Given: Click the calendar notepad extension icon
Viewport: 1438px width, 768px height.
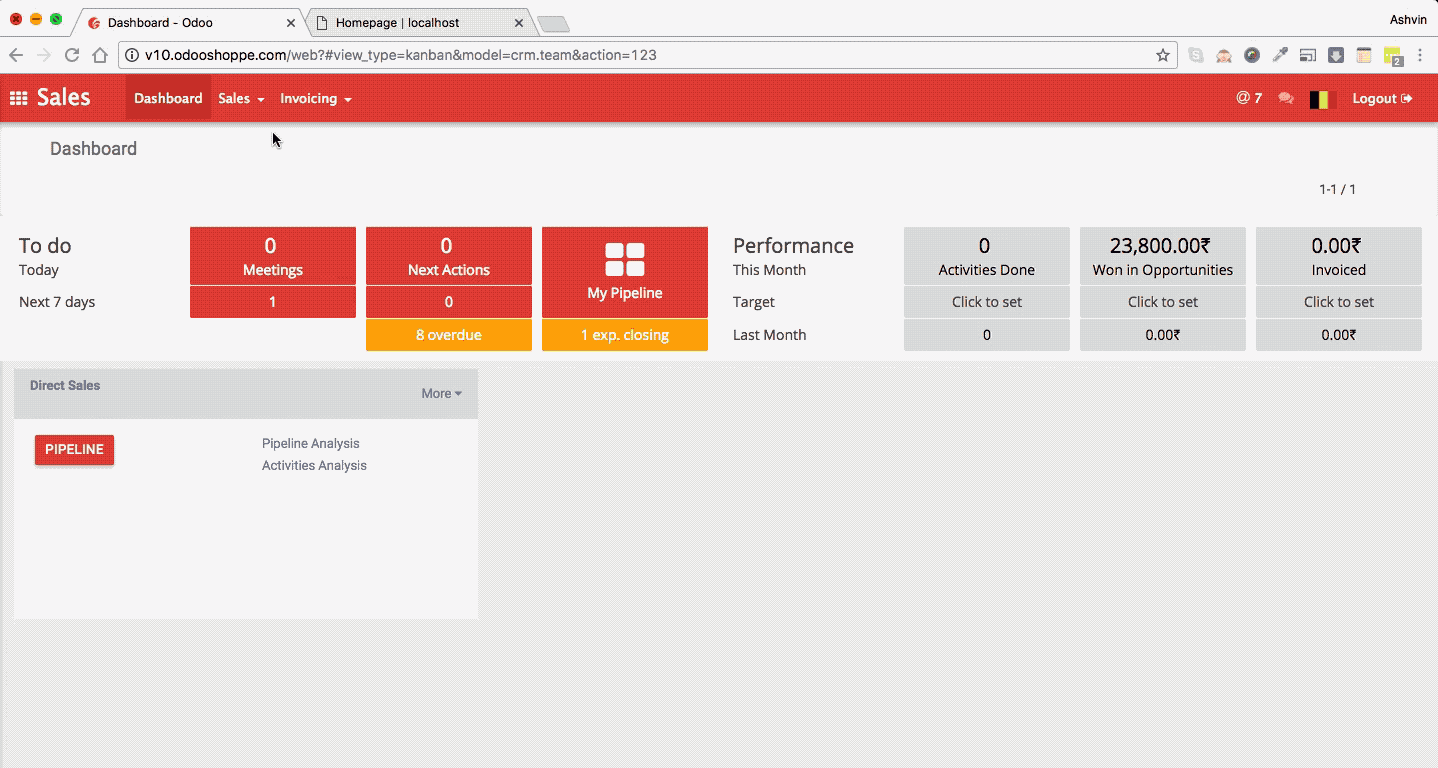Looking at the screenshot, I should pos(1364,55).
